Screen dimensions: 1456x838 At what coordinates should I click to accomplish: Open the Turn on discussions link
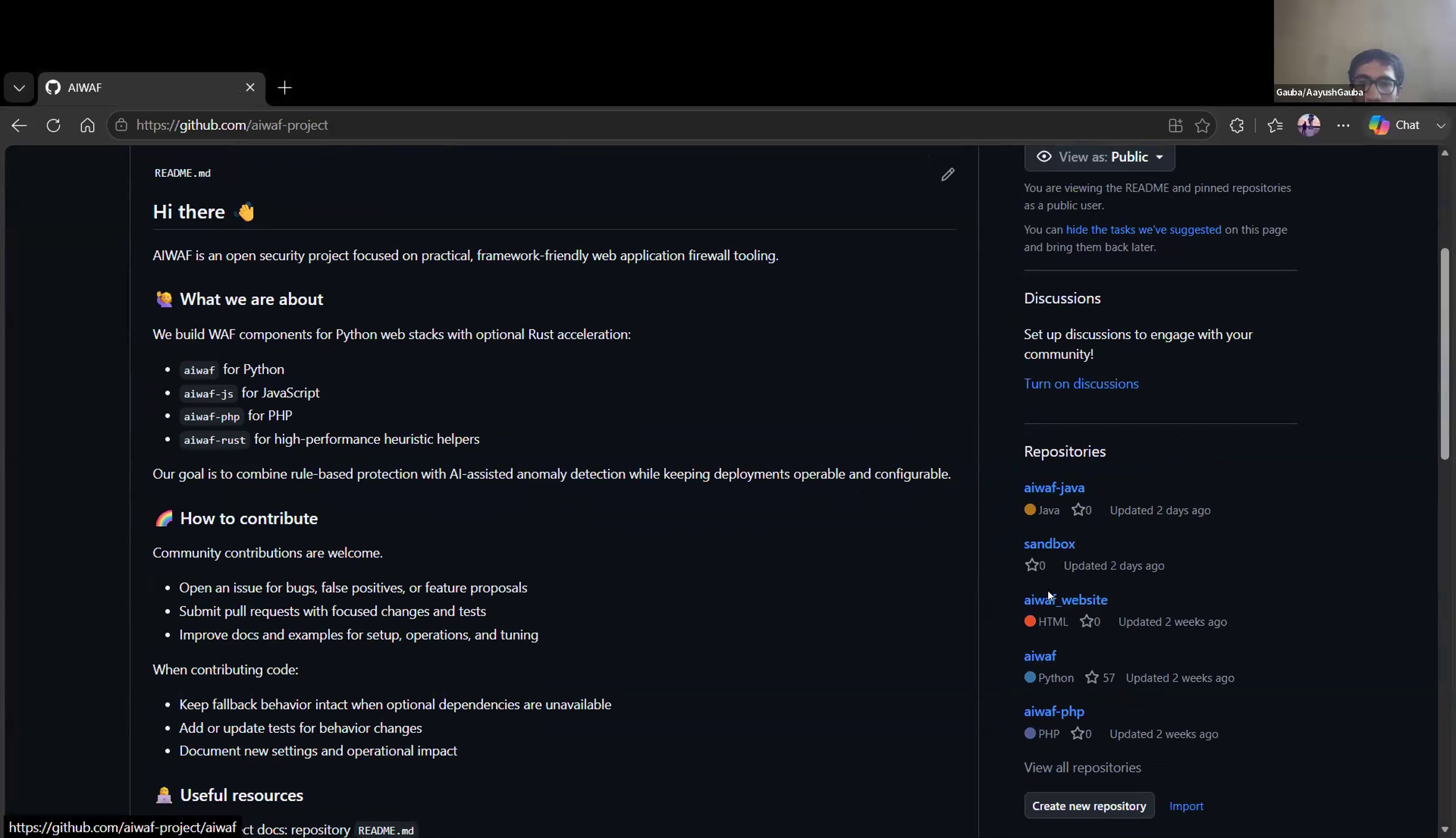pyautogui.click(x=1081, y=384)
